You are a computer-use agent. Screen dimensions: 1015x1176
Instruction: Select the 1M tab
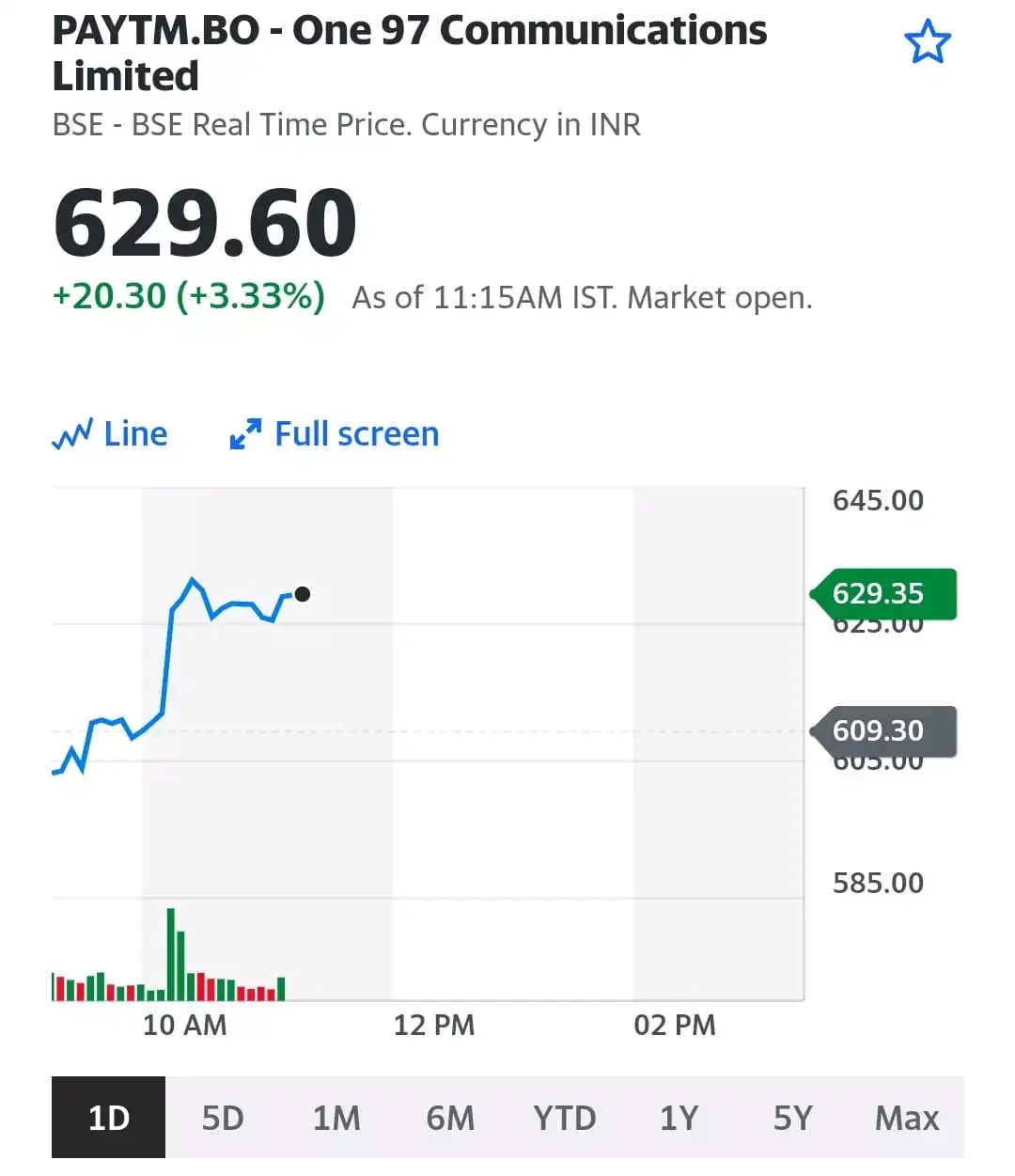click(x=336, y=1117)
